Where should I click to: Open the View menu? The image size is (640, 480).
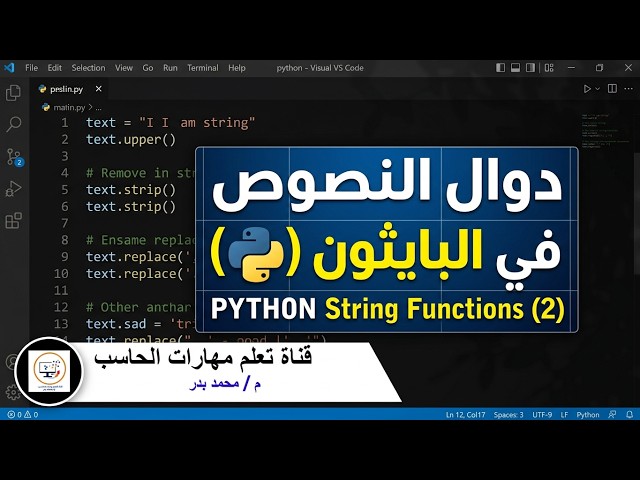pos(124,68)
